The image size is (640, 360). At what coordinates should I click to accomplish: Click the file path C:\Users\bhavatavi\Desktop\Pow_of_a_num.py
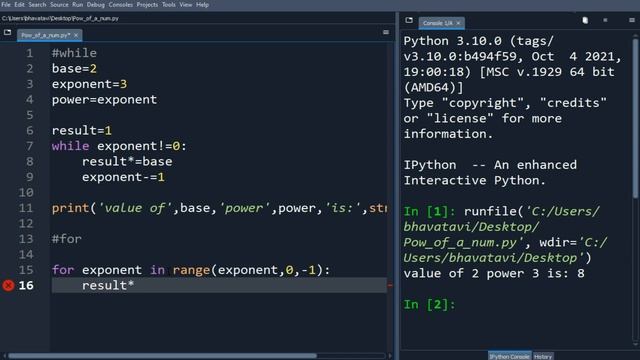(x=60, y=18)
